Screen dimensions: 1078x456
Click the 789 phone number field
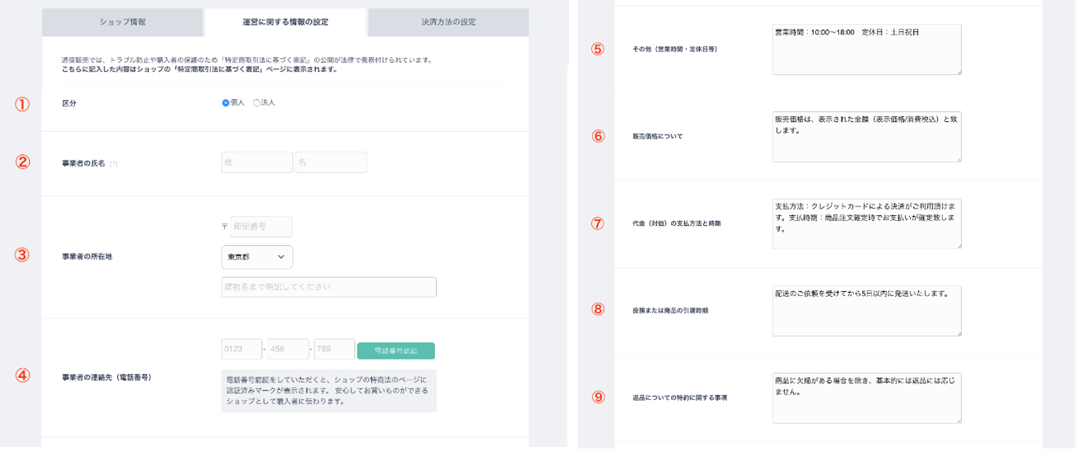[334, 350]
